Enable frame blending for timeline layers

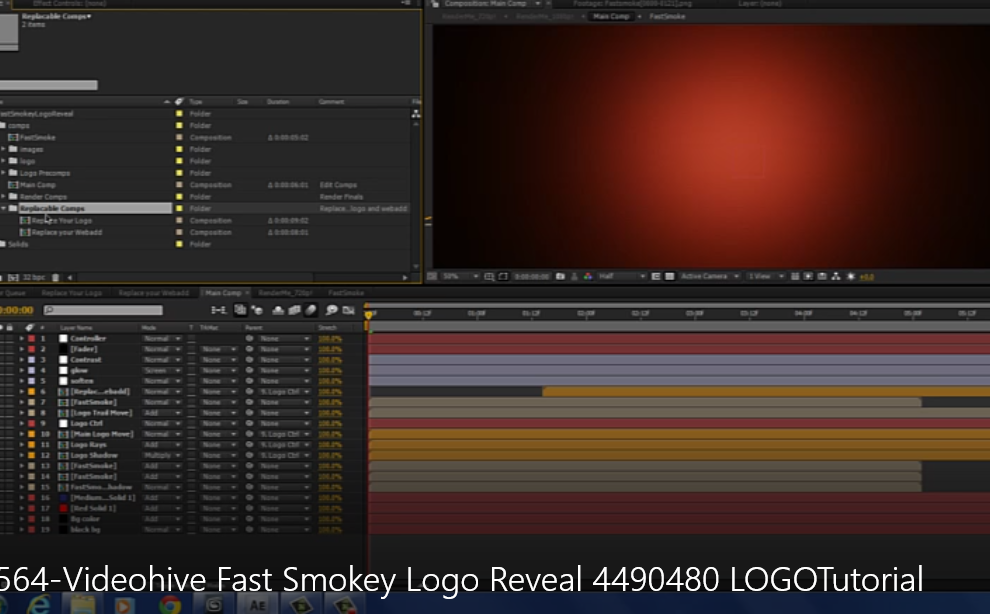point(294,310)
